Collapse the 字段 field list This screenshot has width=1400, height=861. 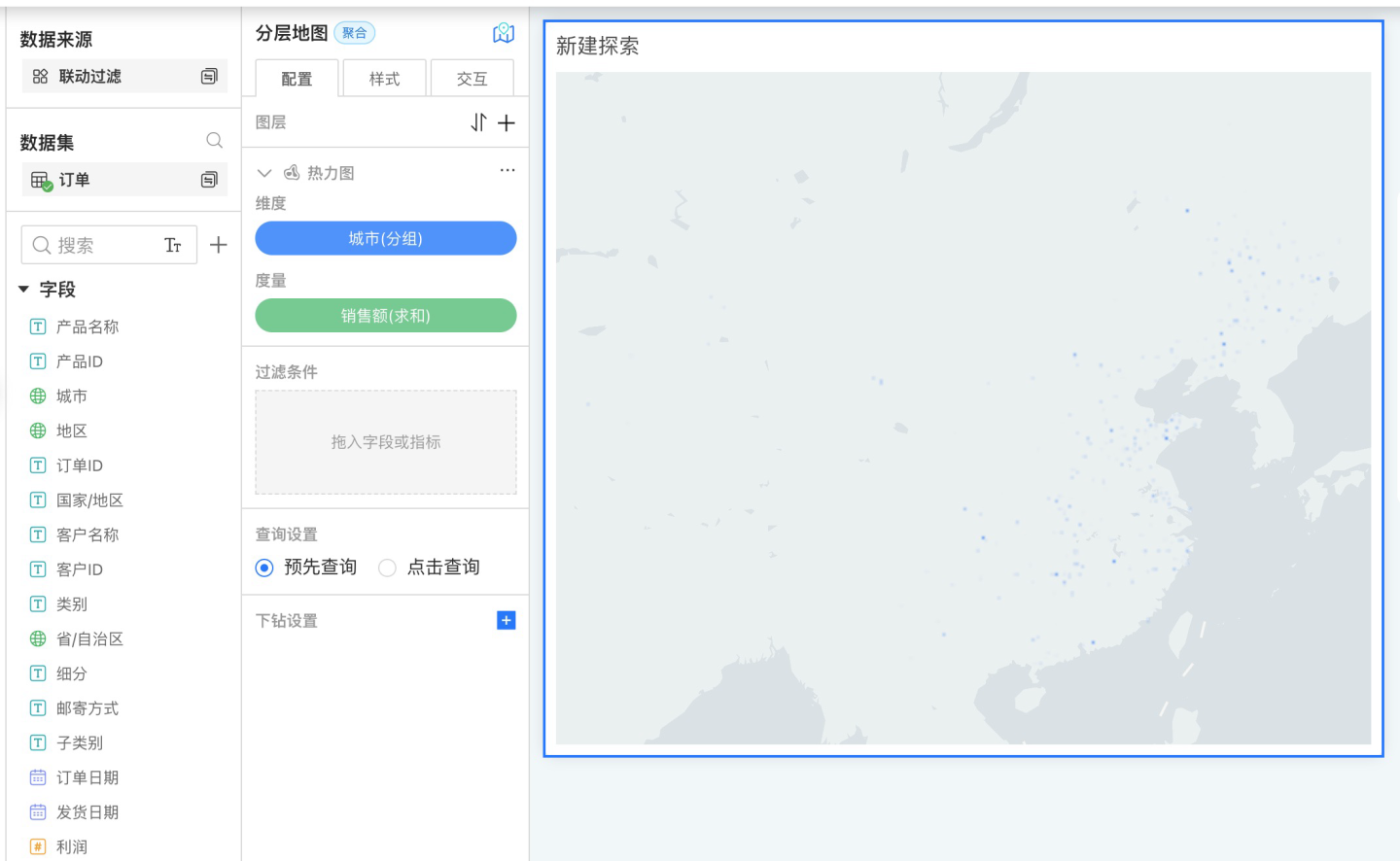tap(24, 290)
